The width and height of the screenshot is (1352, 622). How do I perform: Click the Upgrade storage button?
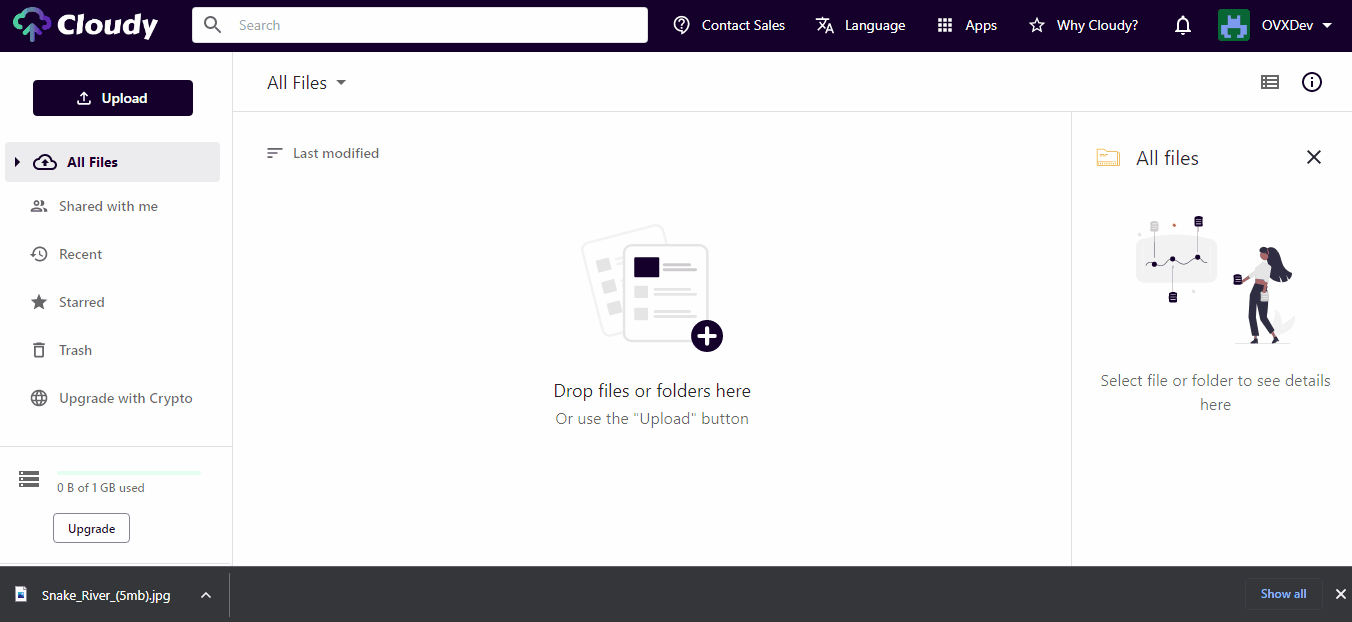click(91, 528)
